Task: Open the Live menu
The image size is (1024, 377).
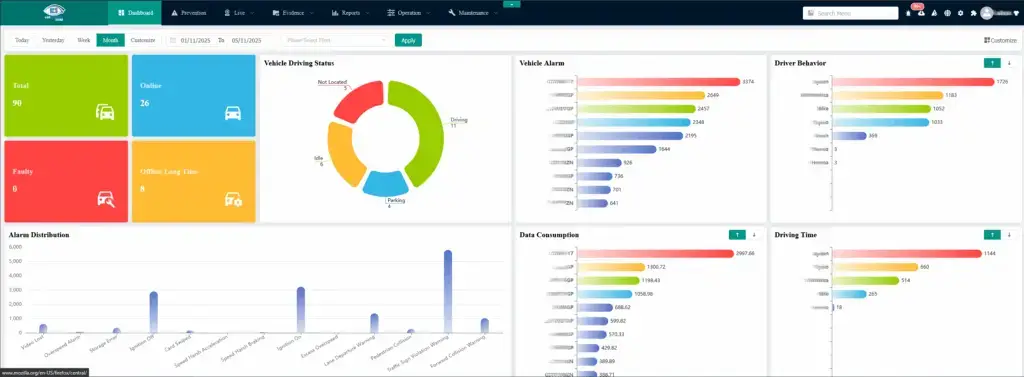Action: coord(239,12)
